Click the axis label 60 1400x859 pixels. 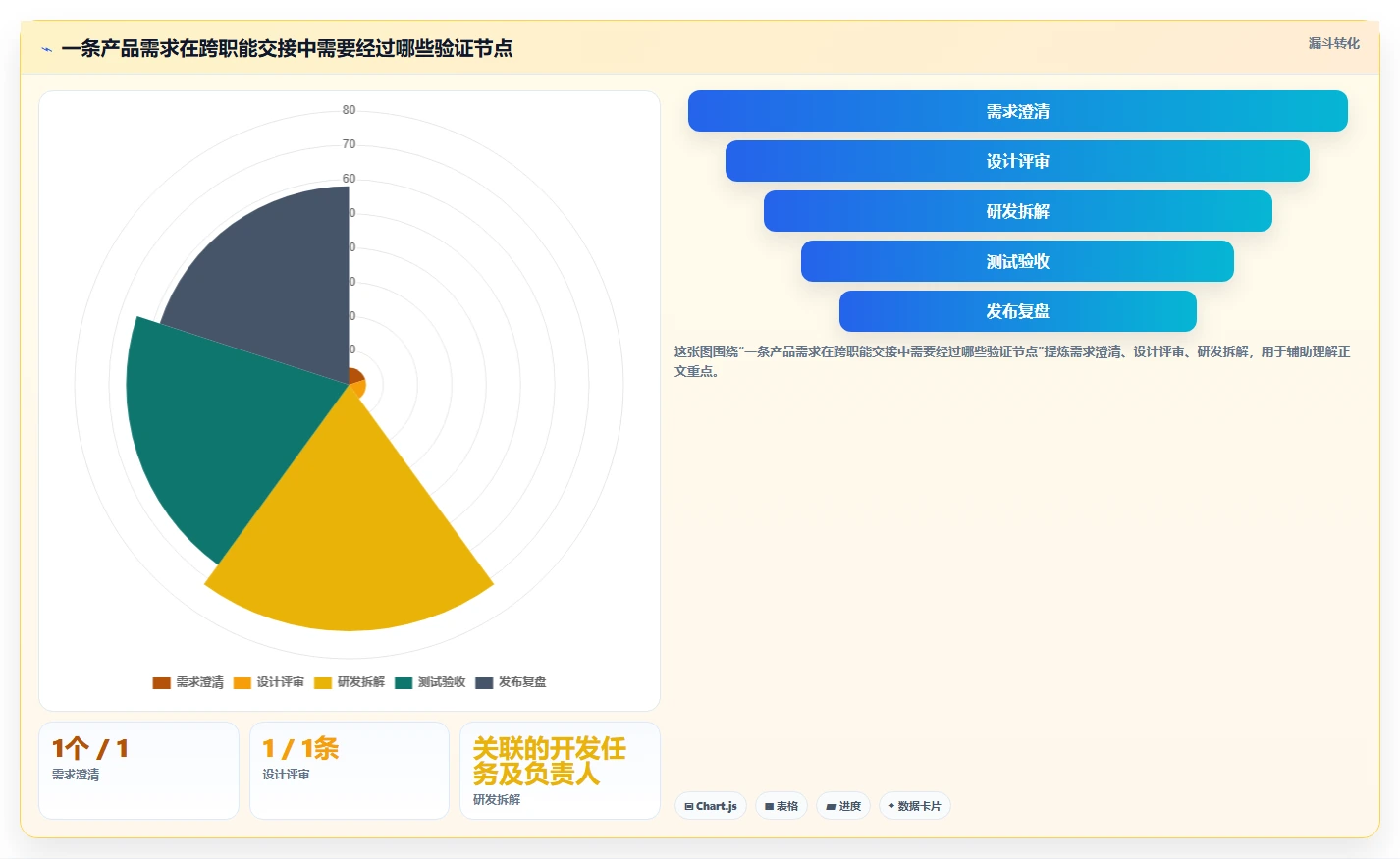coord(349,179)
